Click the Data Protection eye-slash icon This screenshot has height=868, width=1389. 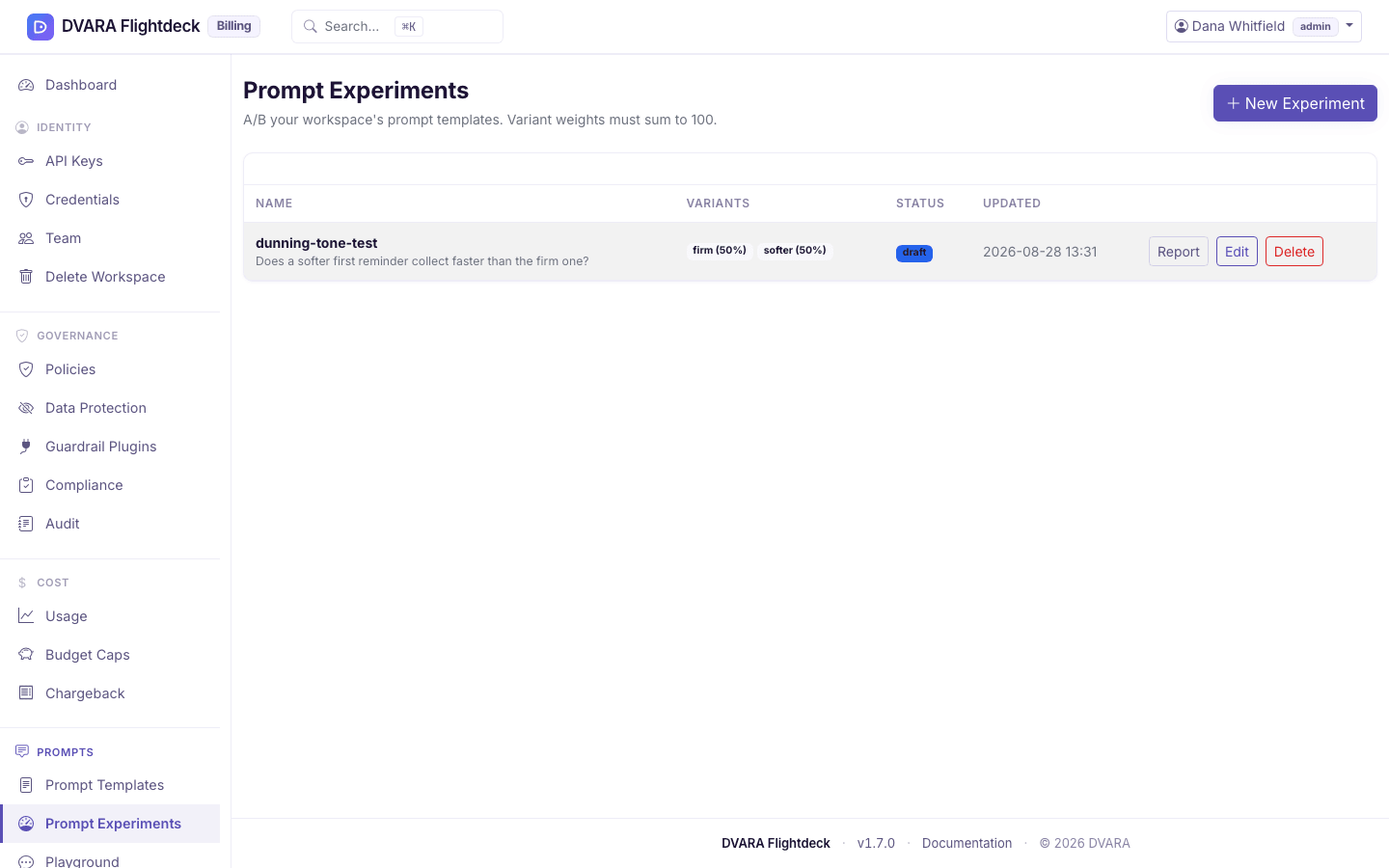coord(26,408)
